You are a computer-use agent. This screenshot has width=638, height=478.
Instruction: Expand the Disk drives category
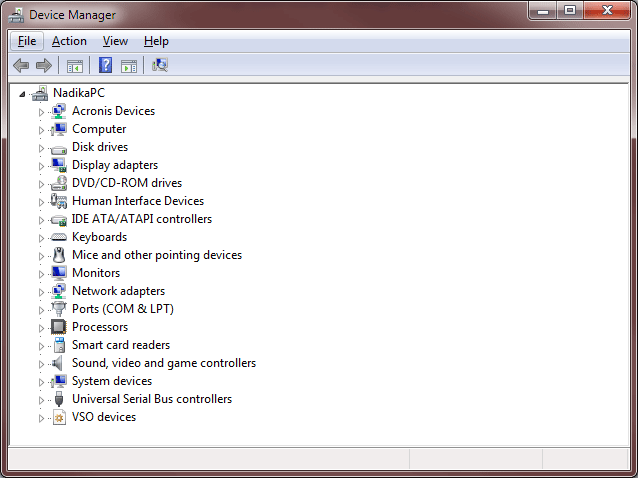click(x=42, y=147)
